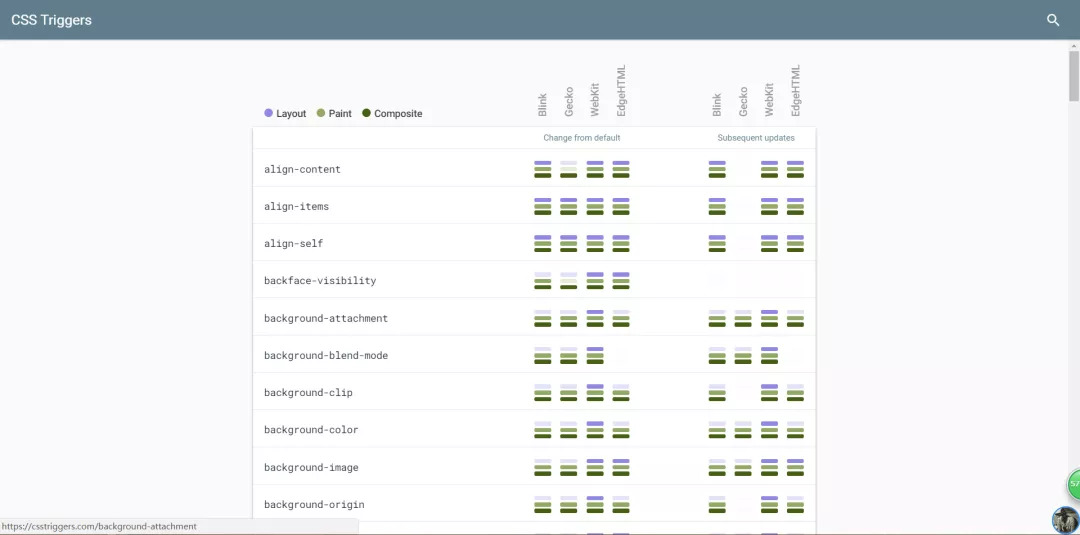Click the dark green Composite legend dot
Viewport: 1080px width, 535px height.
(366, 113)
